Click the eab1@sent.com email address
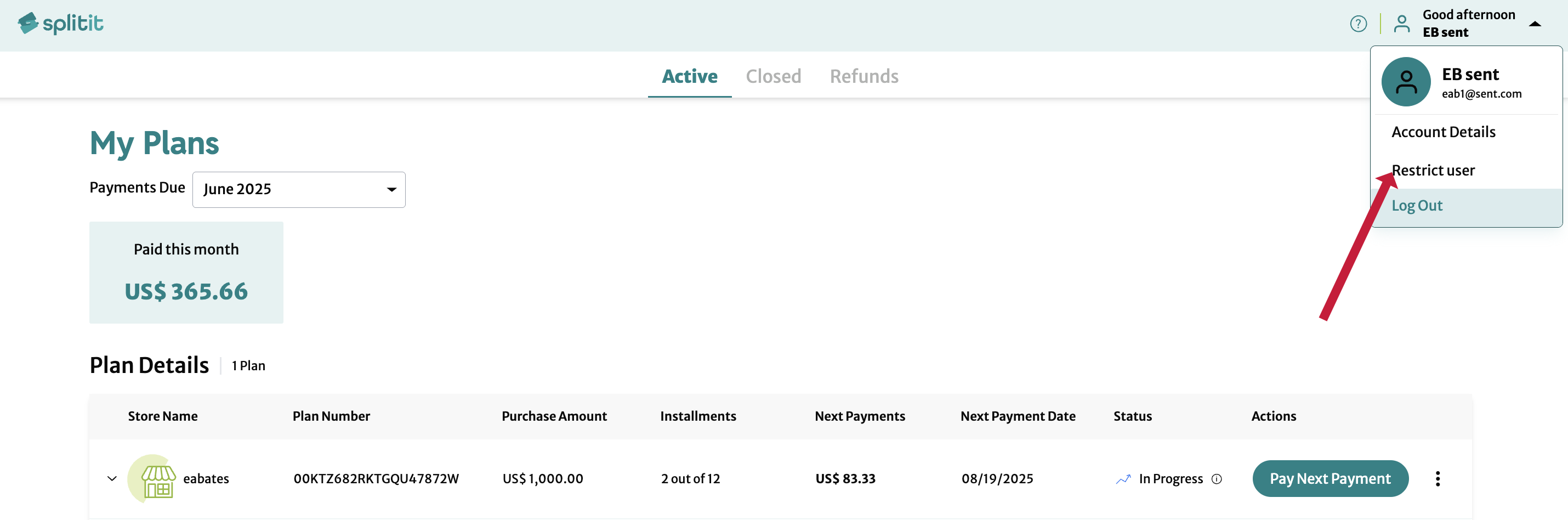The width and height of the screenshot is (1568, 520). (1481, 94)
